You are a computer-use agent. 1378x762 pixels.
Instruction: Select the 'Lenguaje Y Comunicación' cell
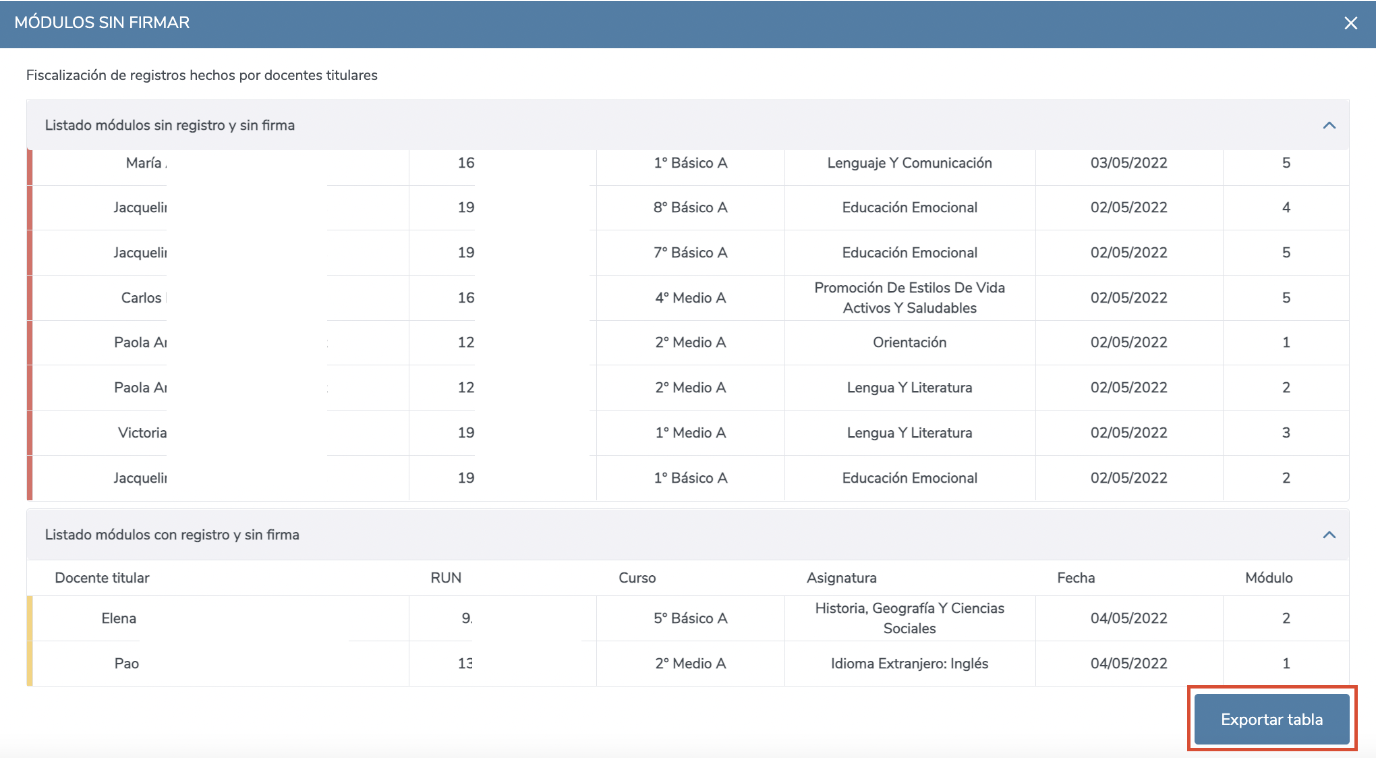click(x=910, y=163)
